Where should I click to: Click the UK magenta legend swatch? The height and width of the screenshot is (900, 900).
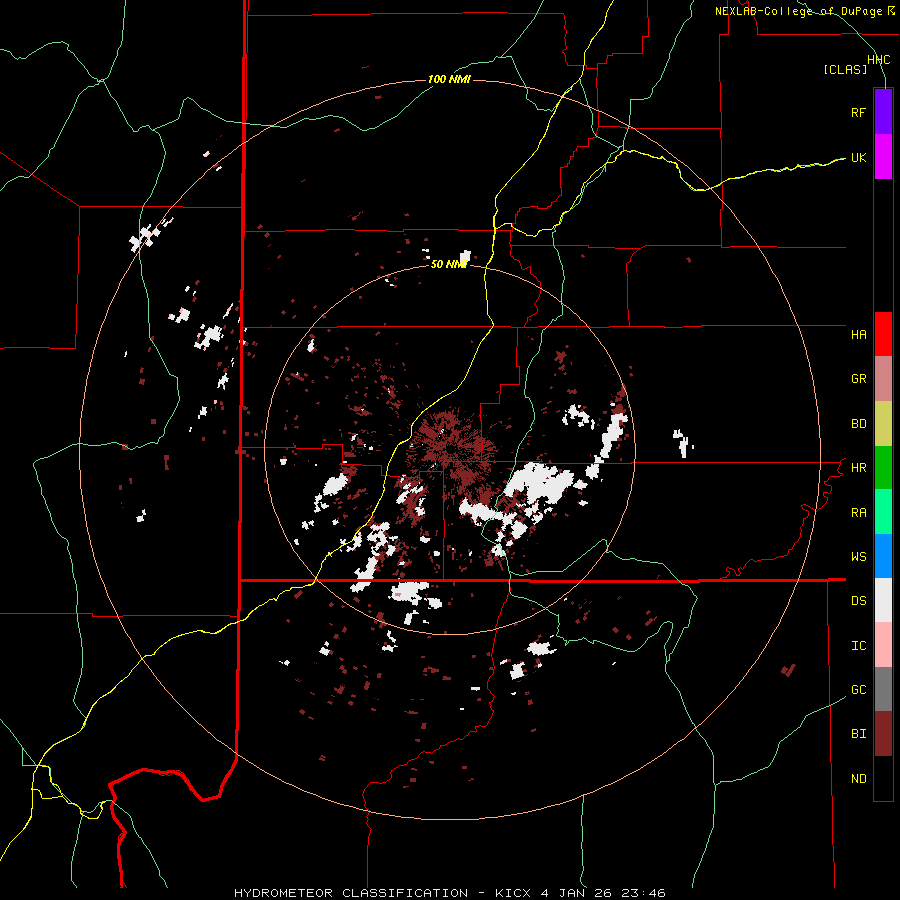pos(883,157)
